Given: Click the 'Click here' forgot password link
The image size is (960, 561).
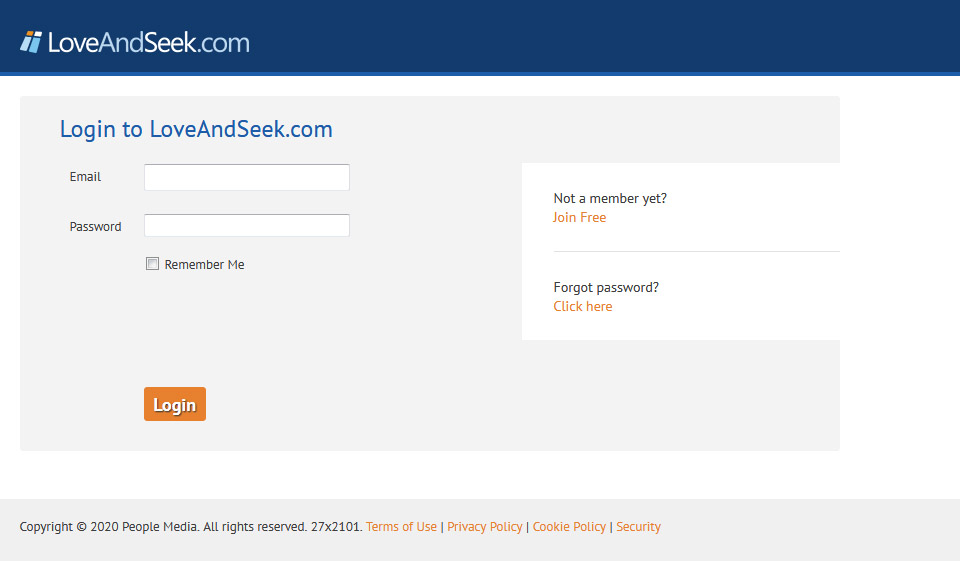Looking at the screenshot, I should pos(583,306).
